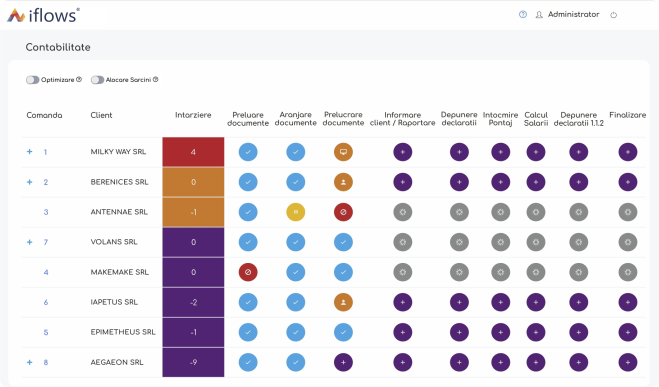Enable the Optimizare toggle
This screenshot has width=659, height=387.
pos(33,80)
